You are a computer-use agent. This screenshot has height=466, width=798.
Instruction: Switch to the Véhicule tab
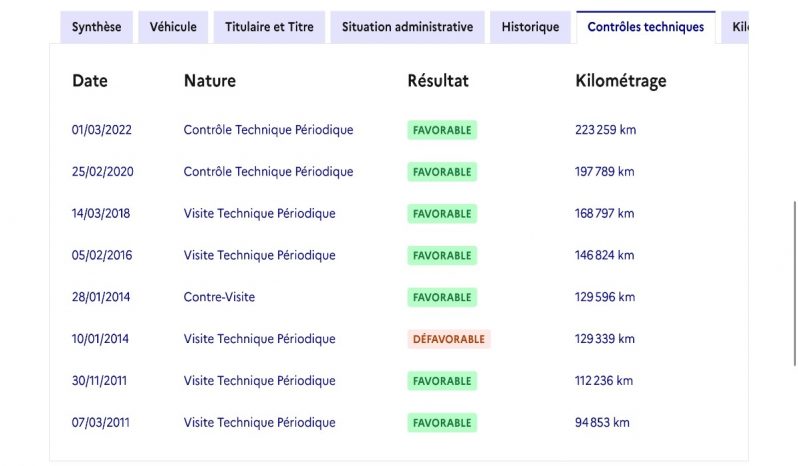tap(173, 27)
